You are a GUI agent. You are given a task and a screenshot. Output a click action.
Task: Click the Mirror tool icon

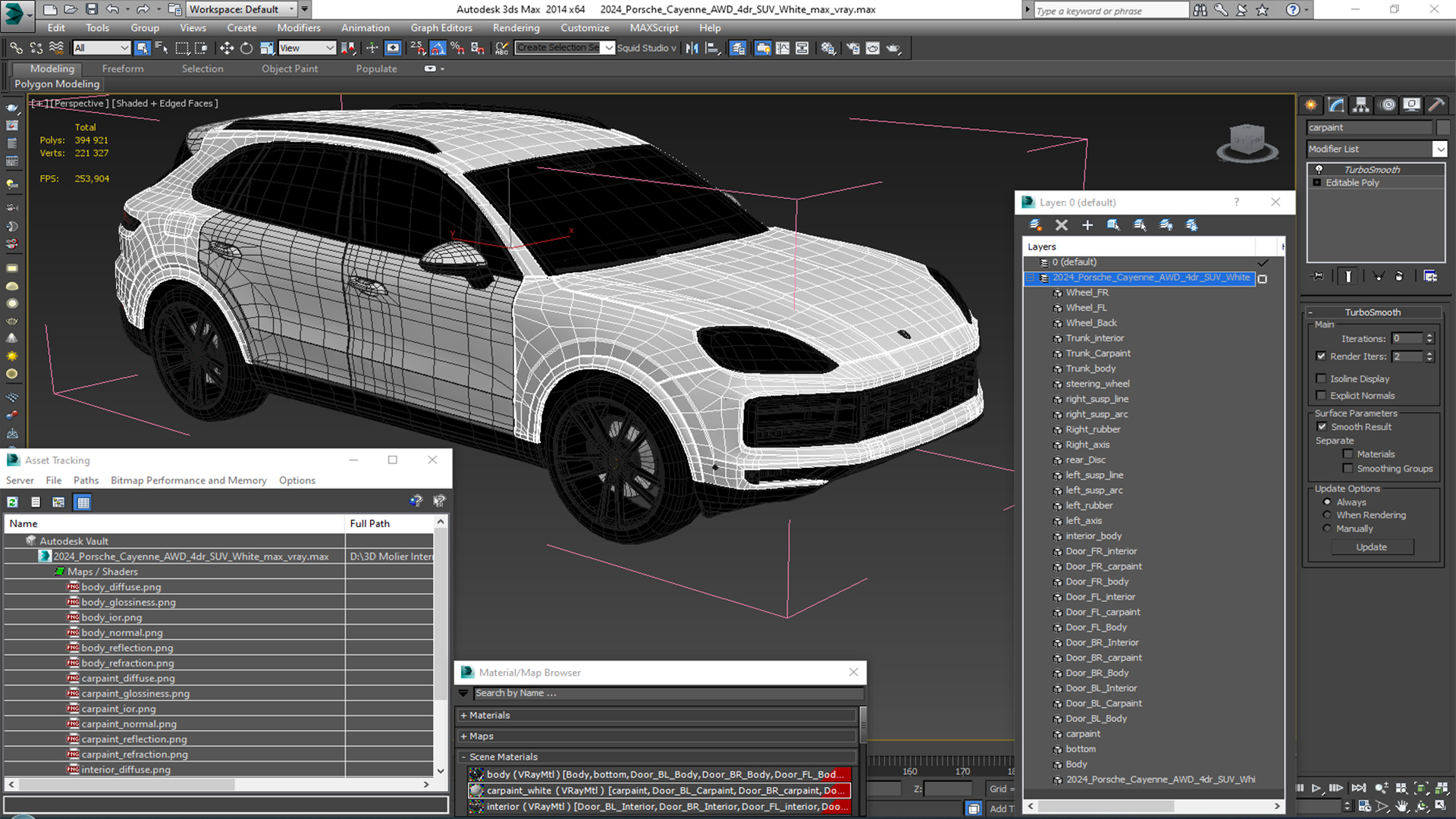(x=692, y=48)
